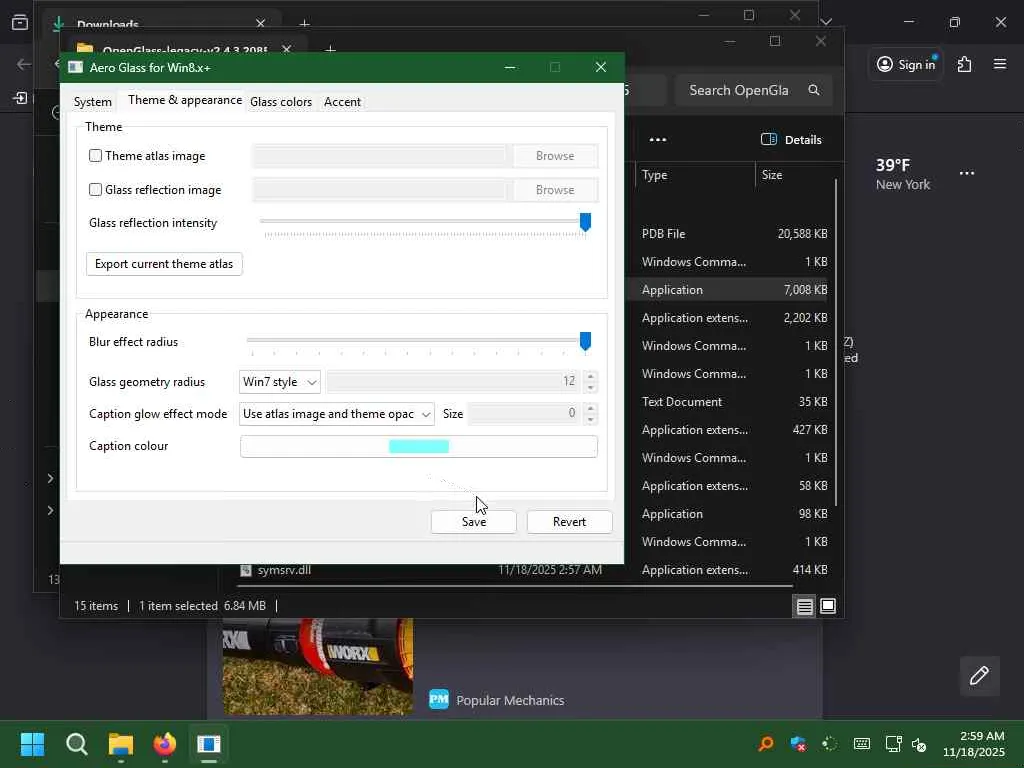The width and height of the screenshot is (1024, 768).
Task: Open the taskbar clock and date
Action: 974,744
